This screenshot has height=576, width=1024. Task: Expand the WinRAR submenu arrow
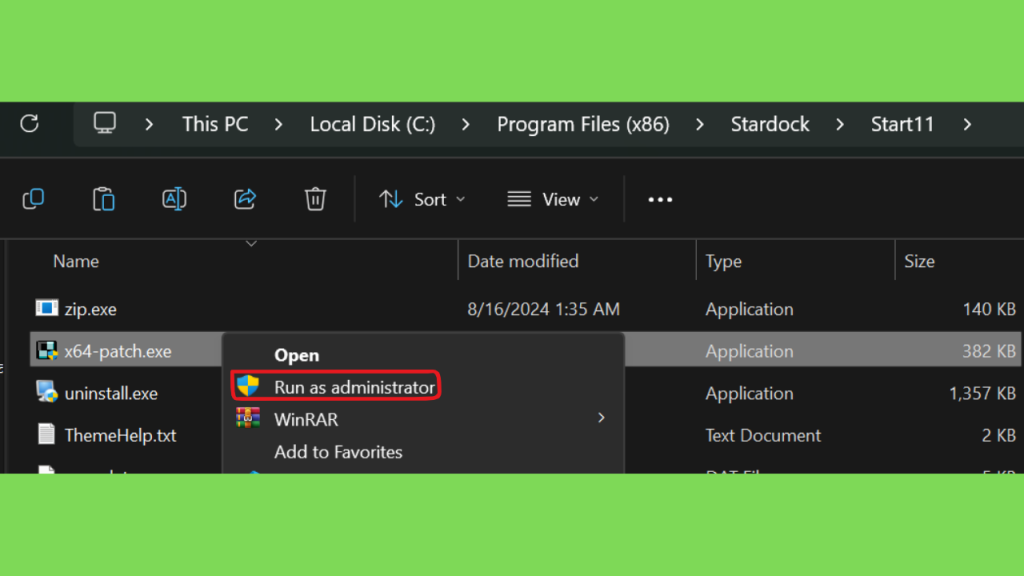[x=601, y=418]
